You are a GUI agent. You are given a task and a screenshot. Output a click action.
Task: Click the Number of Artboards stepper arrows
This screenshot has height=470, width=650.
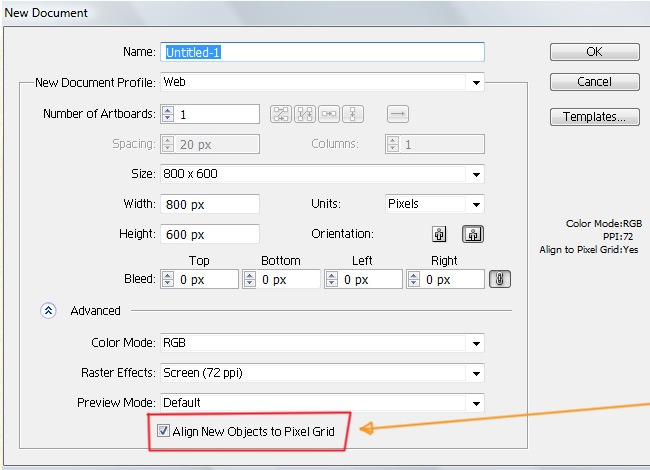coord(168,114)
